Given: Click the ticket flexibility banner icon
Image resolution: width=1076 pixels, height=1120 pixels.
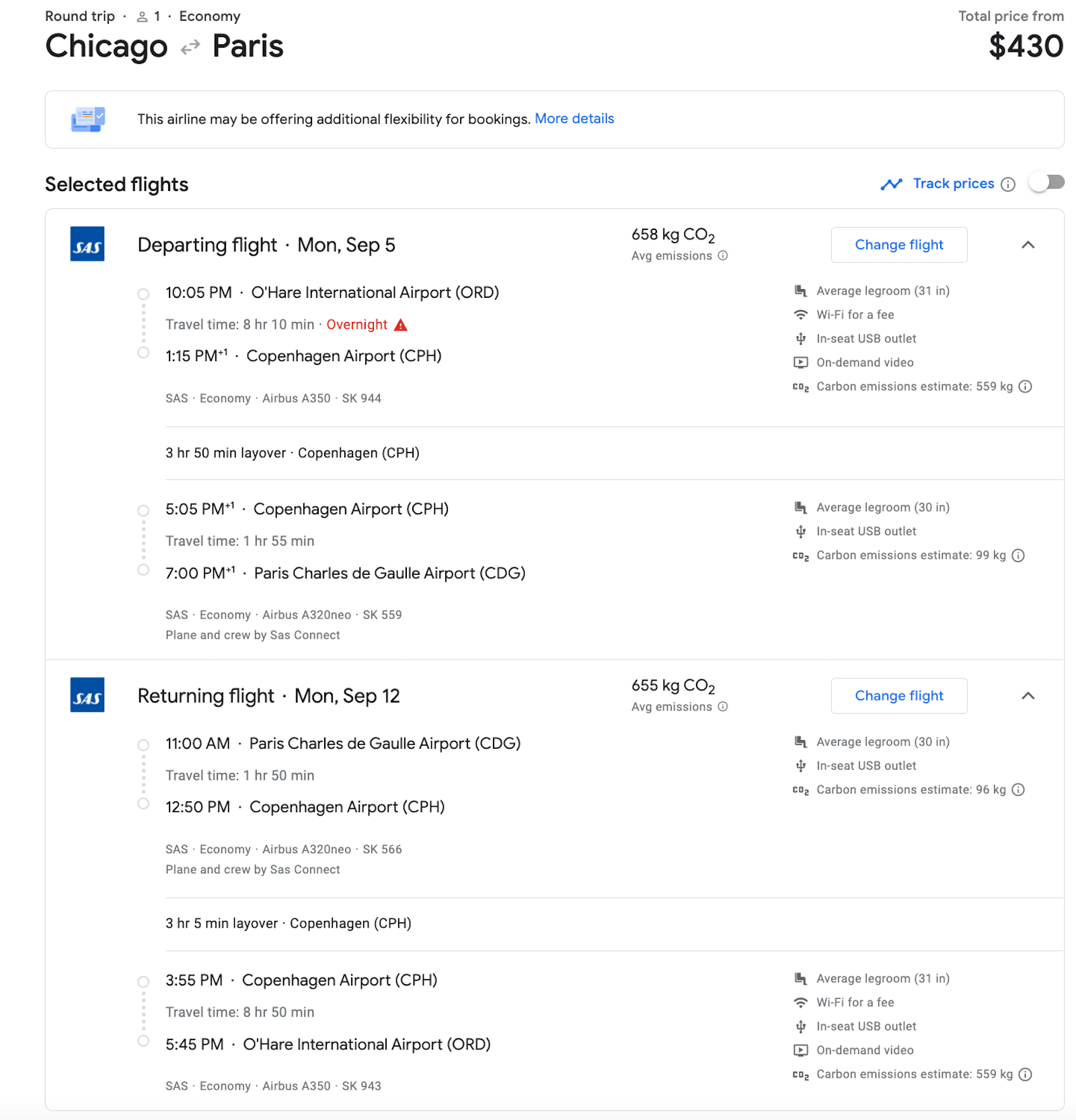Looking at the screenshot, I should click(87, 119).
